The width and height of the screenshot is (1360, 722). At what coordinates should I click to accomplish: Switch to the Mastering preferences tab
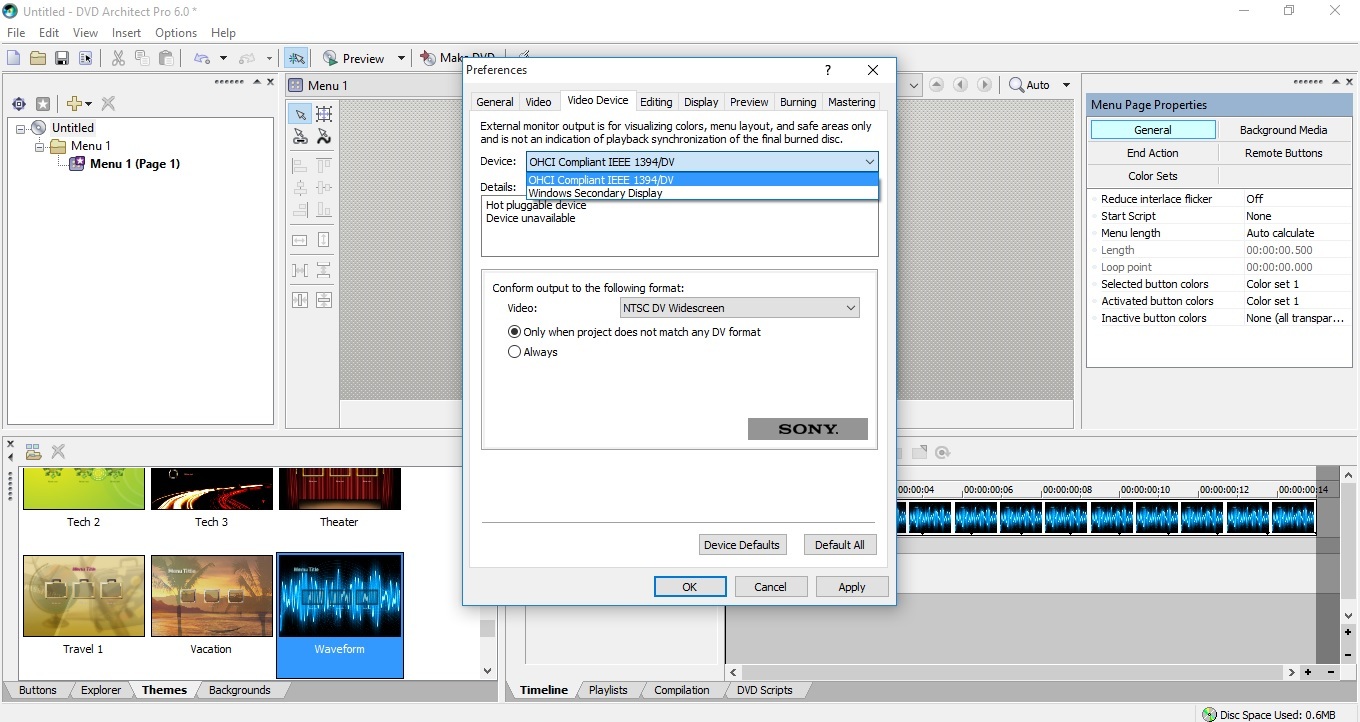[852, 102]
